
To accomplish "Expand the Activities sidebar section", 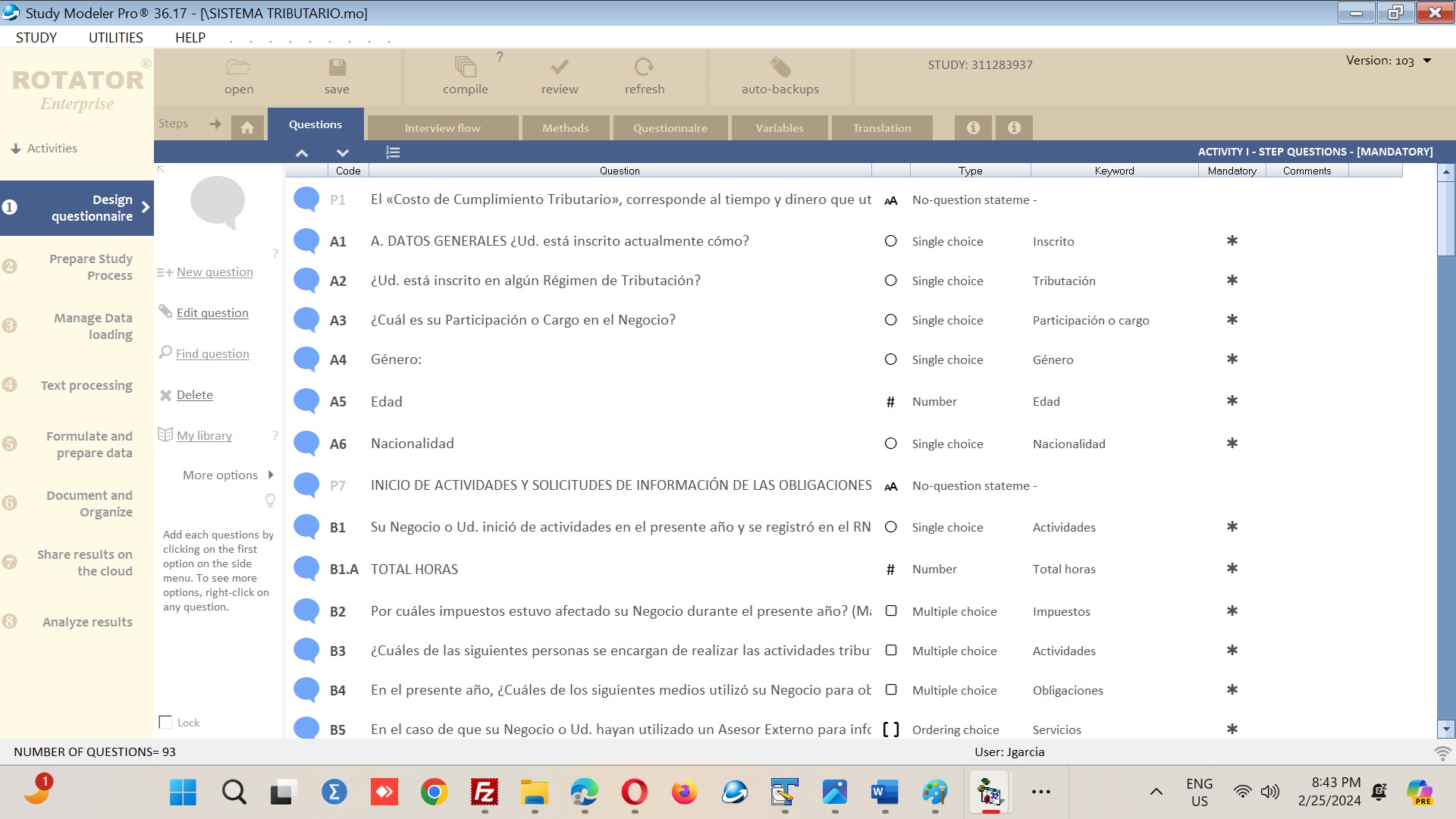I will 44,149.
